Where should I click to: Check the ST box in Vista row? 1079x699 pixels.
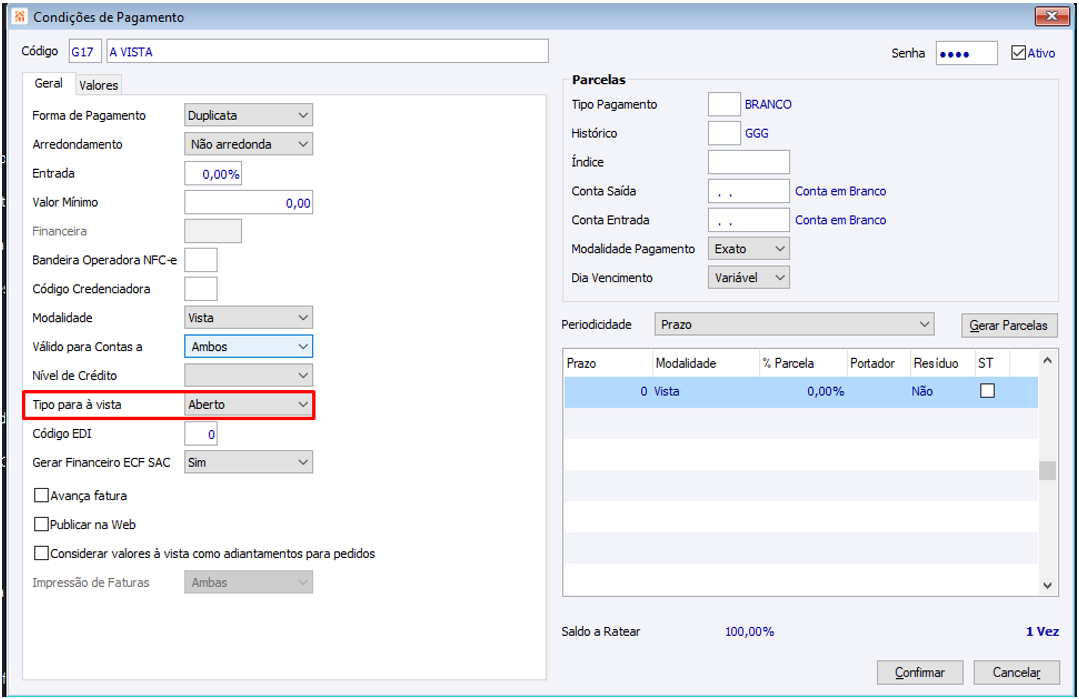coord(987,391)
